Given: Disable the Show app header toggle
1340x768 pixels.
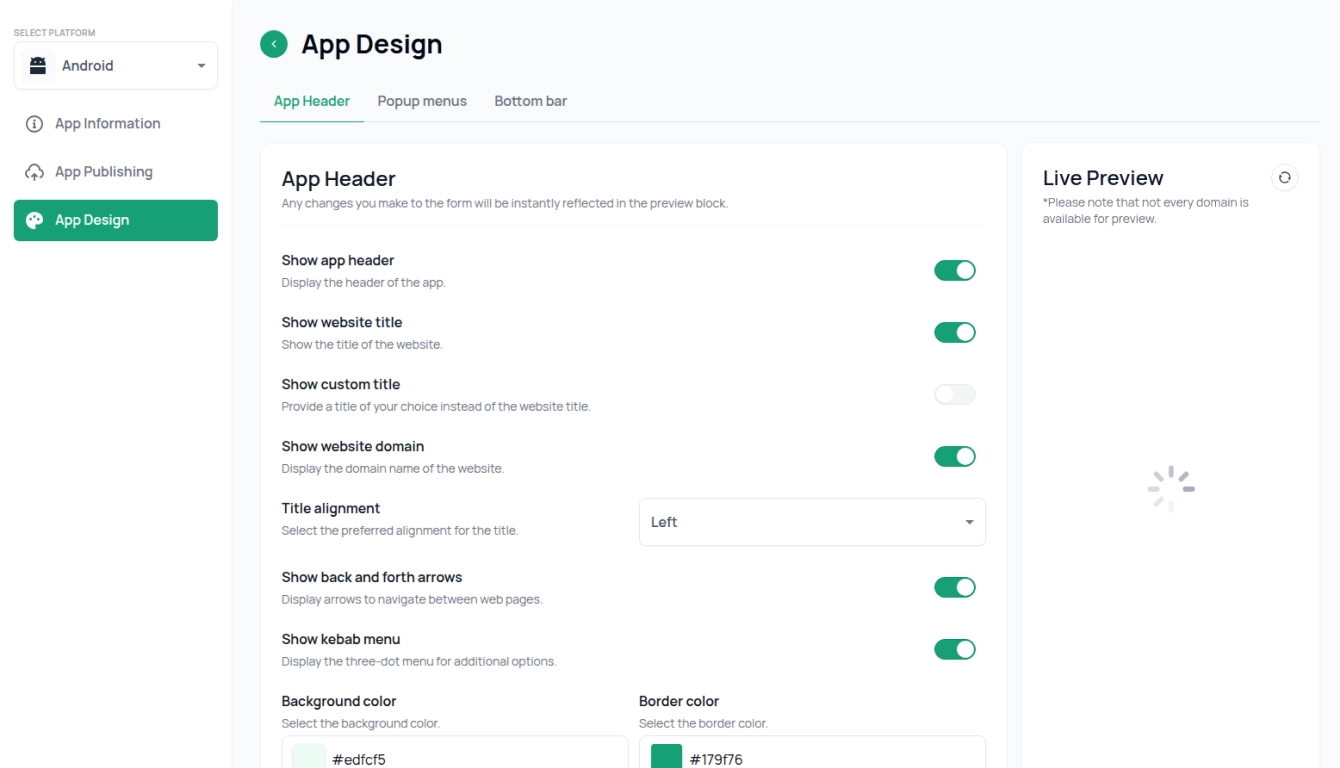Looking at the screenshot, I should 954,271.
